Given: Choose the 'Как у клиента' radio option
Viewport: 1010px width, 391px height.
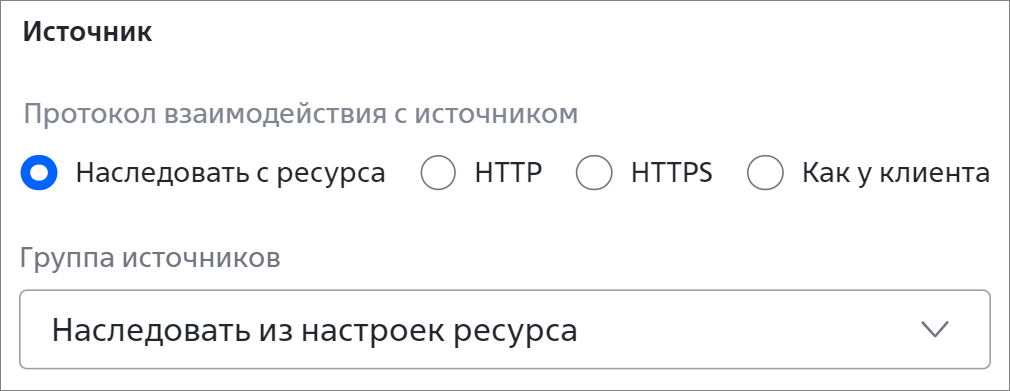Looking at the screenshot, I should pos(765,173).
